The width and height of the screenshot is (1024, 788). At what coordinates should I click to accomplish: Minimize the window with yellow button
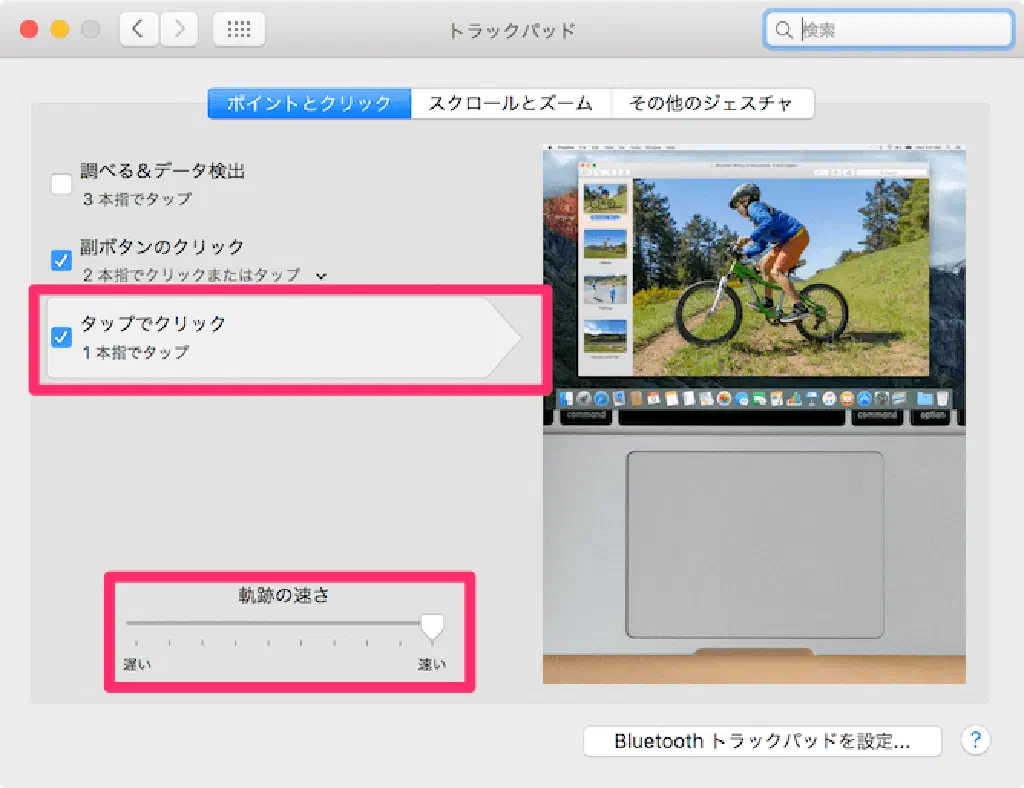point(59,29)
